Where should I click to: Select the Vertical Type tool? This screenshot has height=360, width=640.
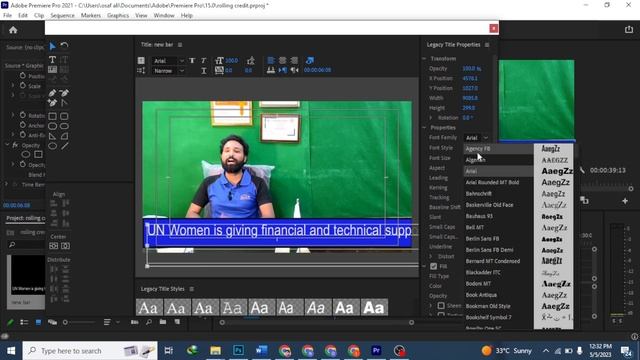[64, 60]
